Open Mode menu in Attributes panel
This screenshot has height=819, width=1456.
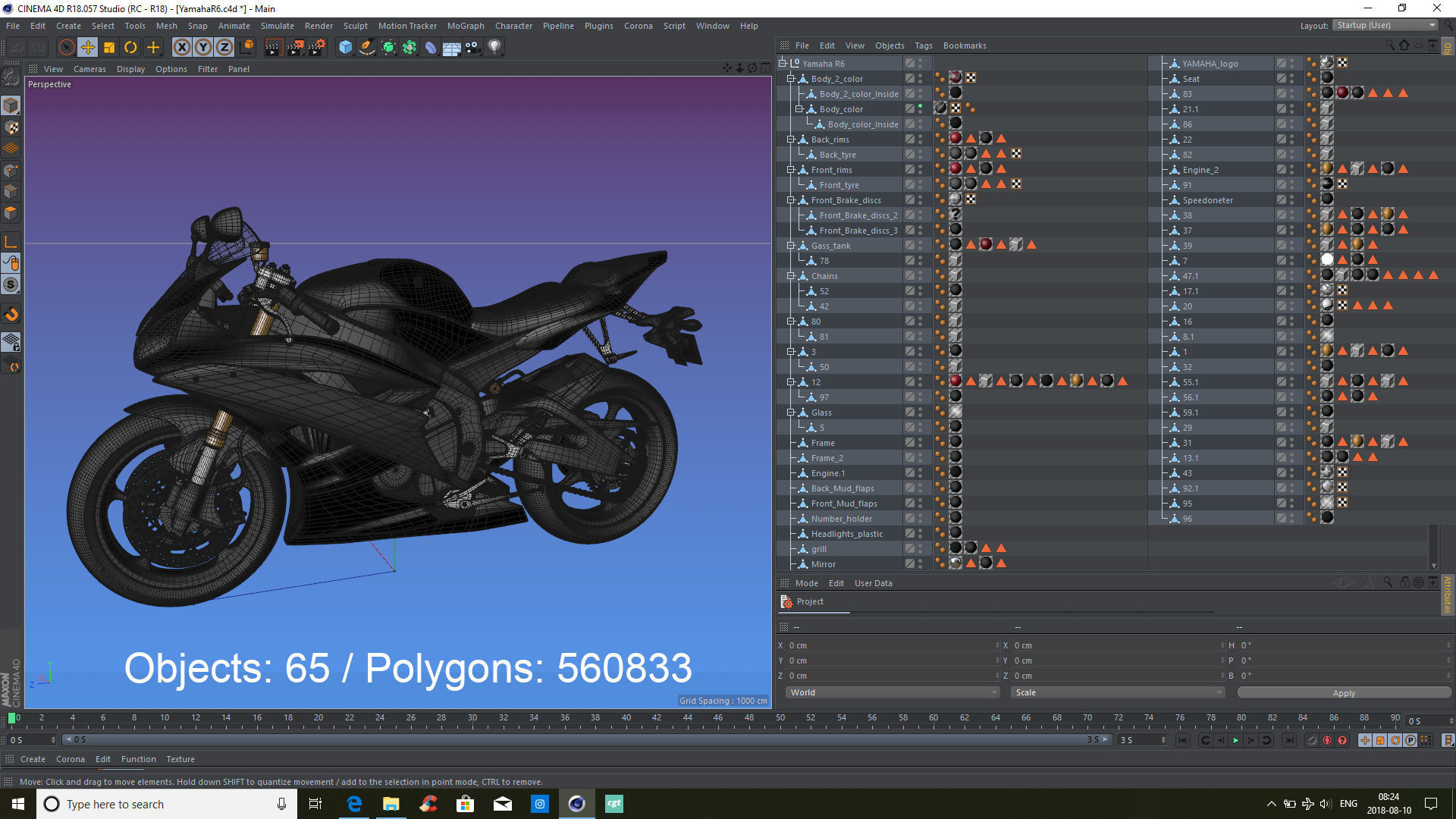(x=806, y=583)
